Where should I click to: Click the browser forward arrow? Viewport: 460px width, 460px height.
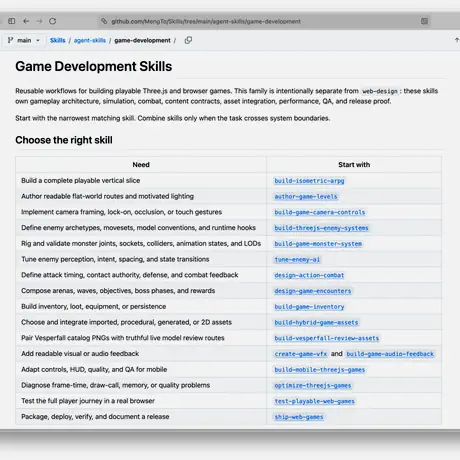pyautogui.click(x=39, y=21)
